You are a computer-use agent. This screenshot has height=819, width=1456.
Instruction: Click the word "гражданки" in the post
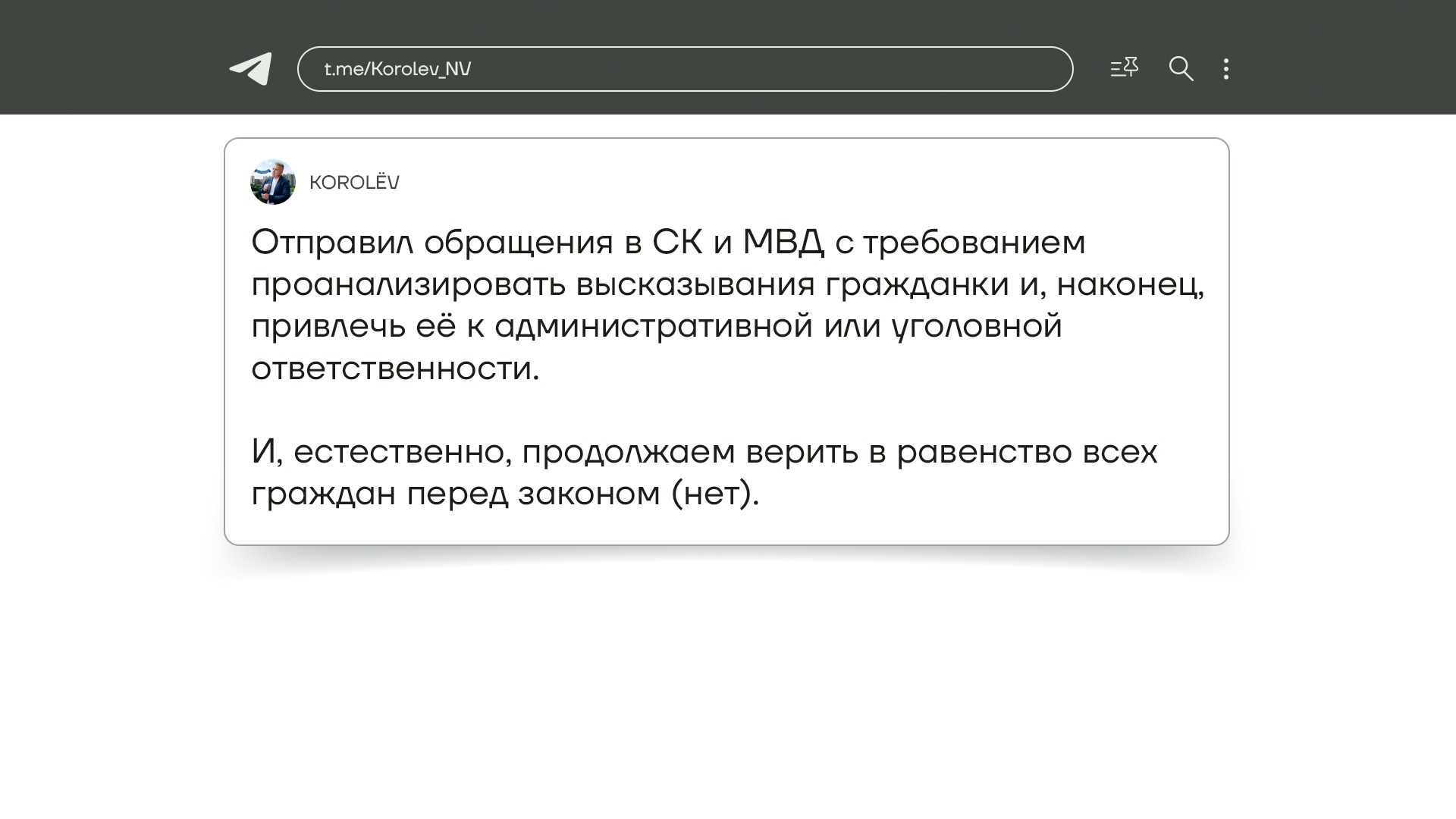coord(917,285)
